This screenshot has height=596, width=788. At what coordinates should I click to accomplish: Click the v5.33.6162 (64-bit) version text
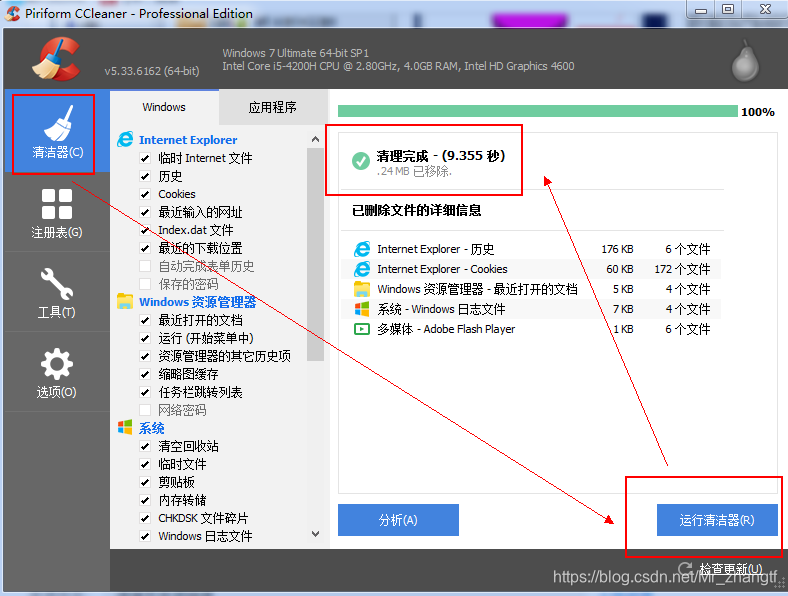pyautogui.click(x=152, y=71)
